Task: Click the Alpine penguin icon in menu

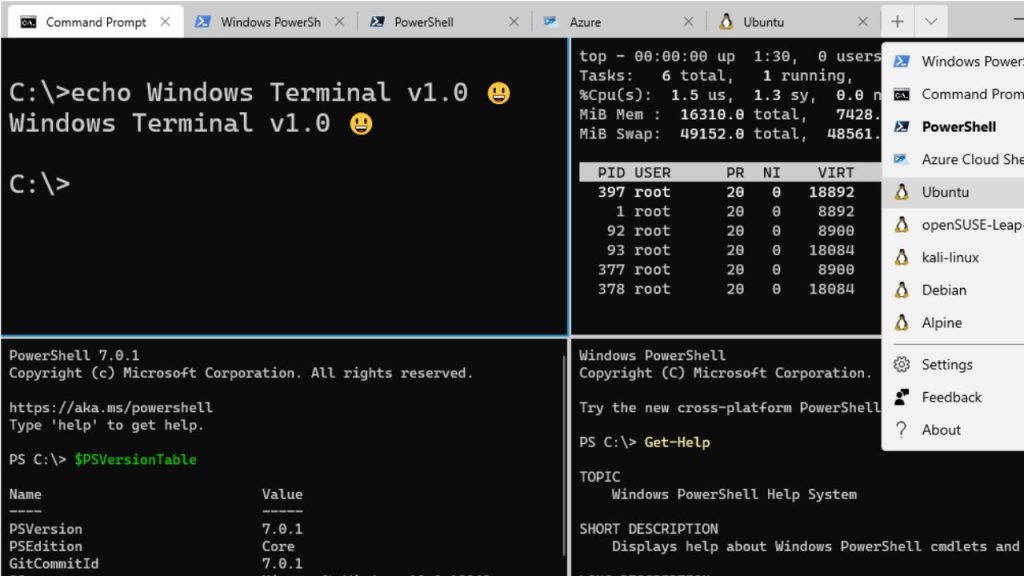Action: coord(901,323)
